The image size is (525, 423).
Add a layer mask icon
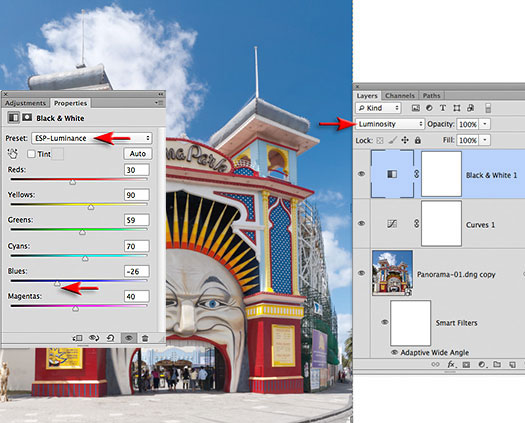466,364
